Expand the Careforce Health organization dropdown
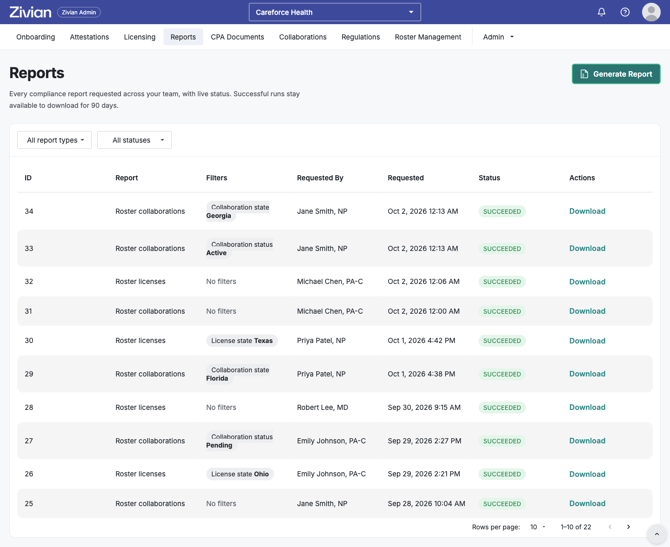This screenshot has width=670, height=547. 335,12
